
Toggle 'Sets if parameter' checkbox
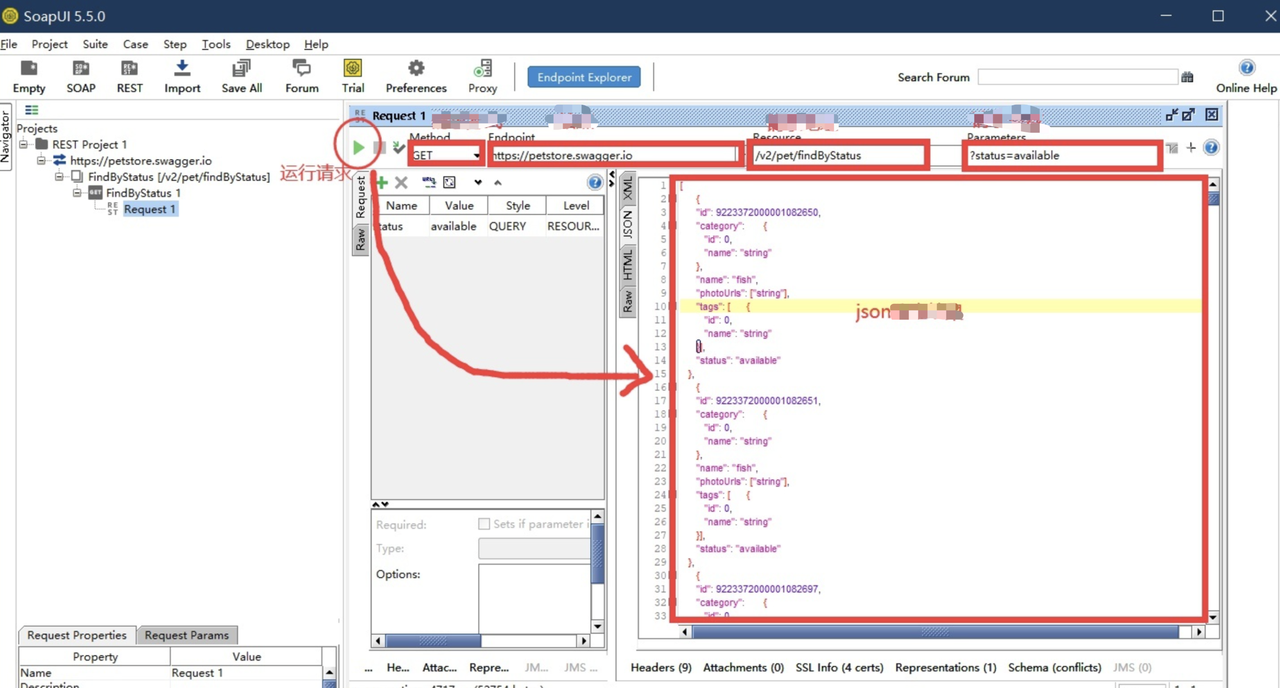click(x=484, y=524)
